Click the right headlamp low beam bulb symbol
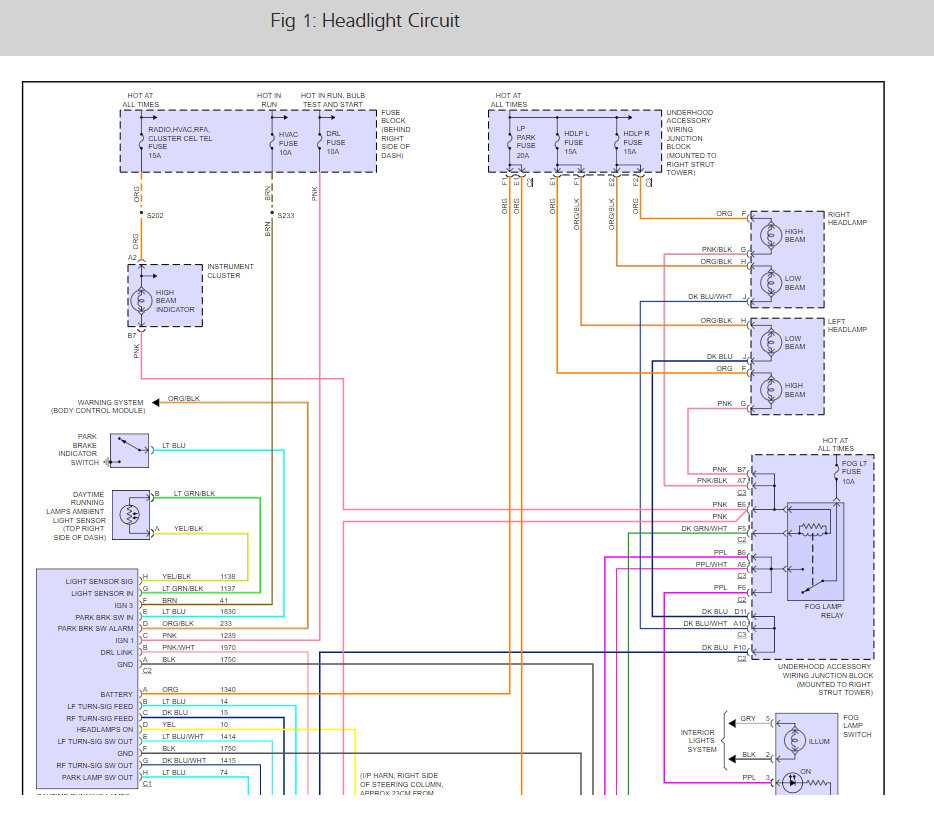Viewport: 934px width, 821px height. [x=771, y=282]
